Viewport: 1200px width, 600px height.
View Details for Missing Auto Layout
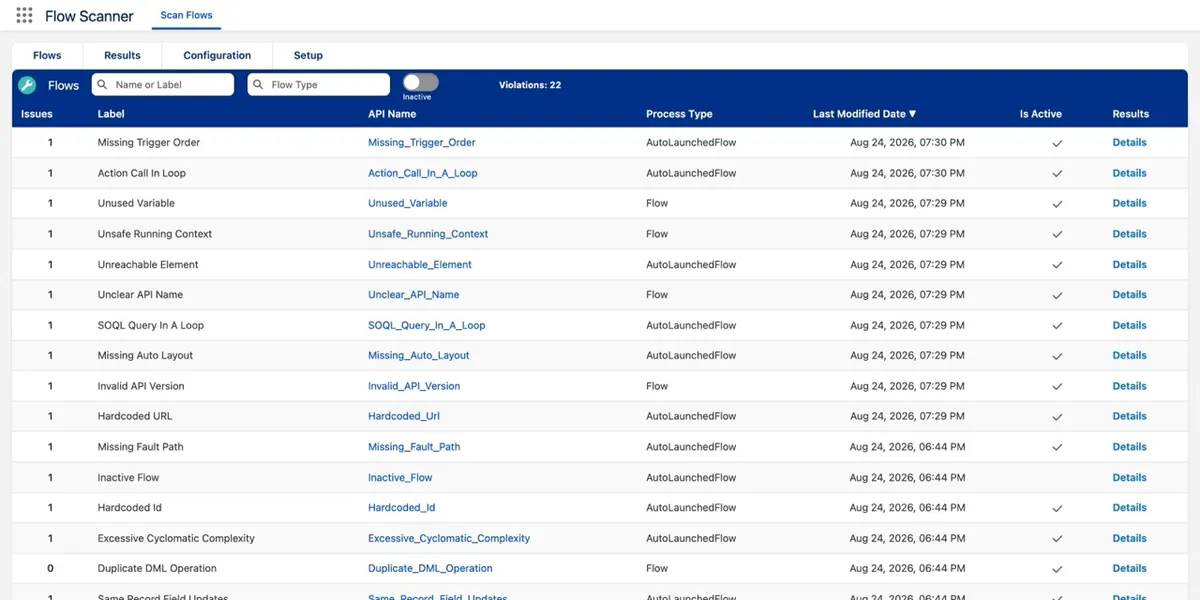(1130, 355)
